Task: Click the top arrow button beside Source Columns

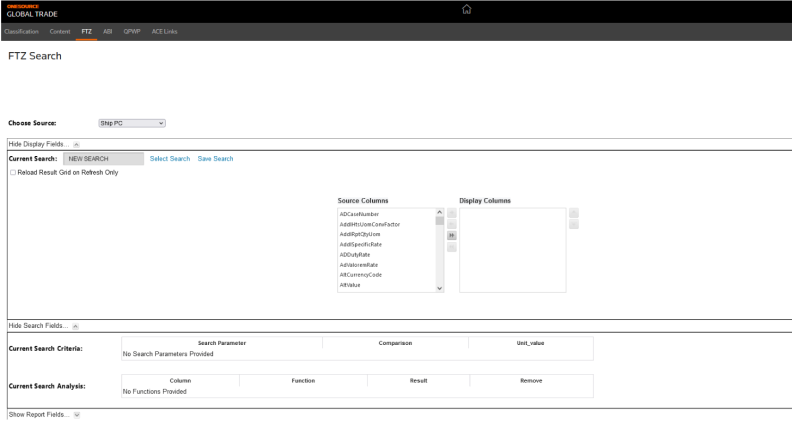Action: pyautogui.click(x=451, y=213)
